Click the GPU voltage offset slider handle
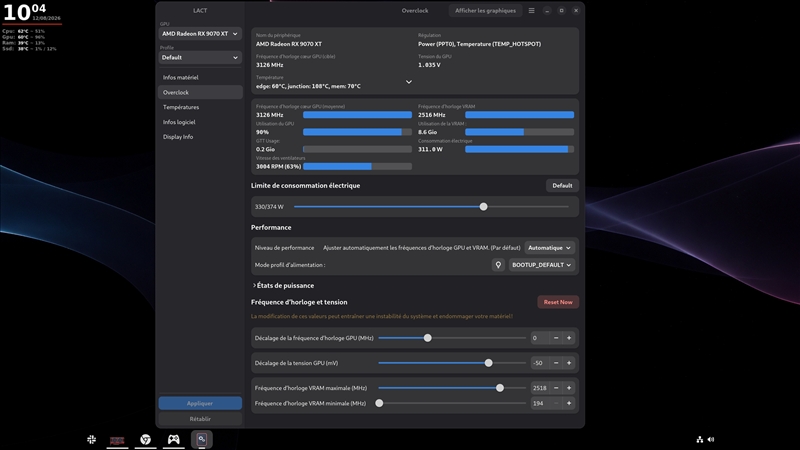800x450 pixels. pyautogui.click(x=488, y=363)
